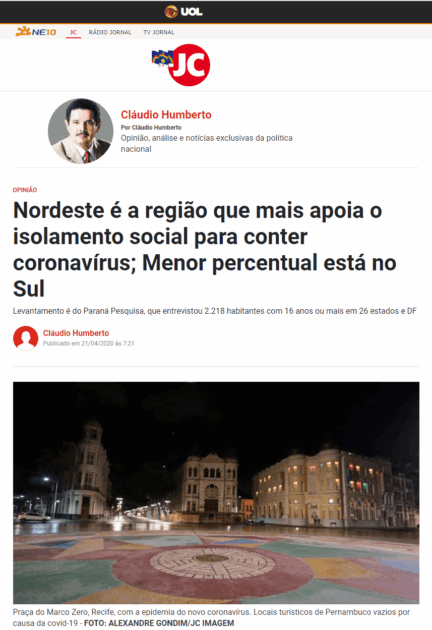432x630 pixels.
Task: Open the OPINIÃO category label
Action: (x=25, y=190)
